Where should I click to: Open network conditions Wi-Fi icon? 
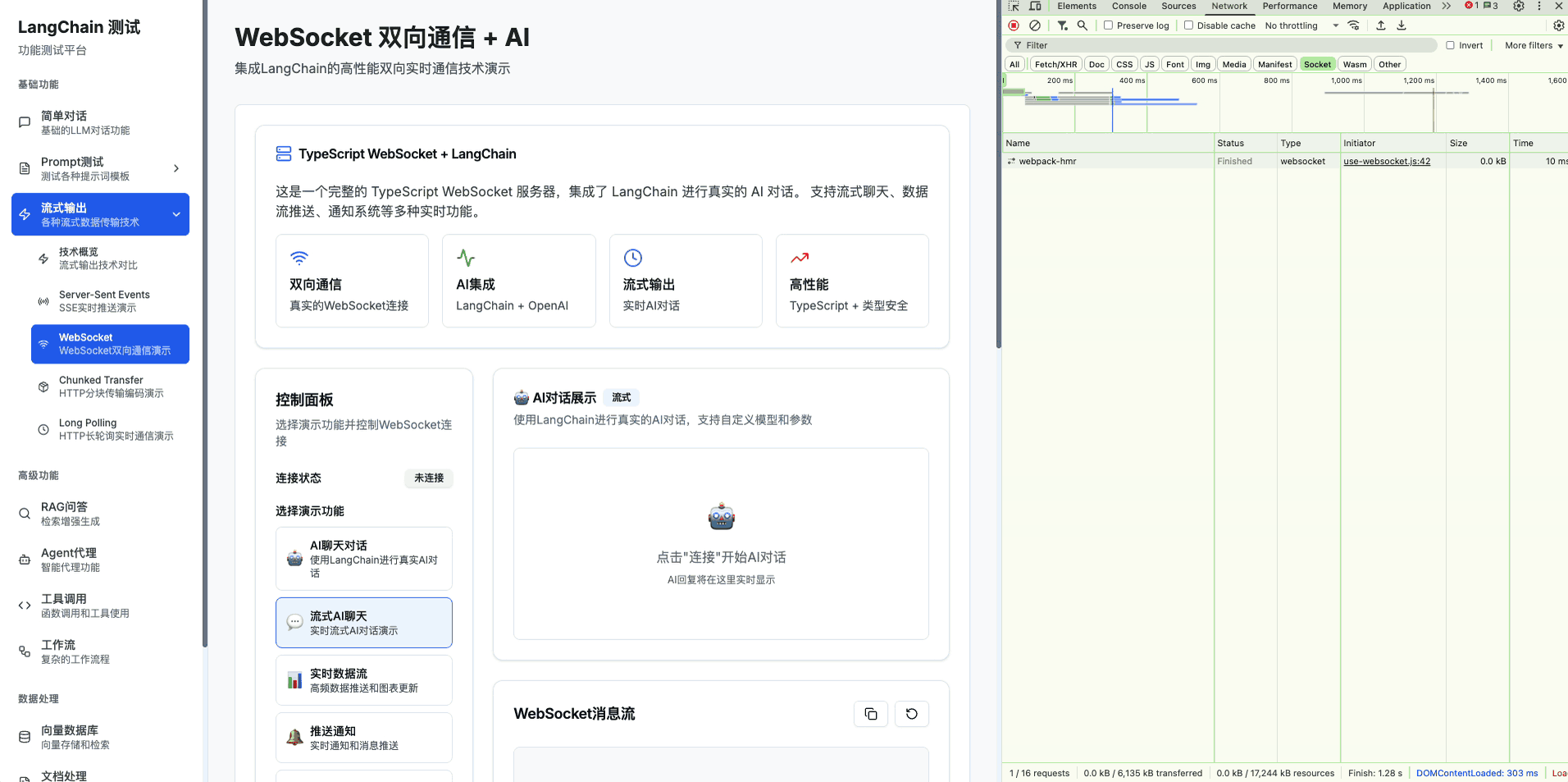point(1354,25)
